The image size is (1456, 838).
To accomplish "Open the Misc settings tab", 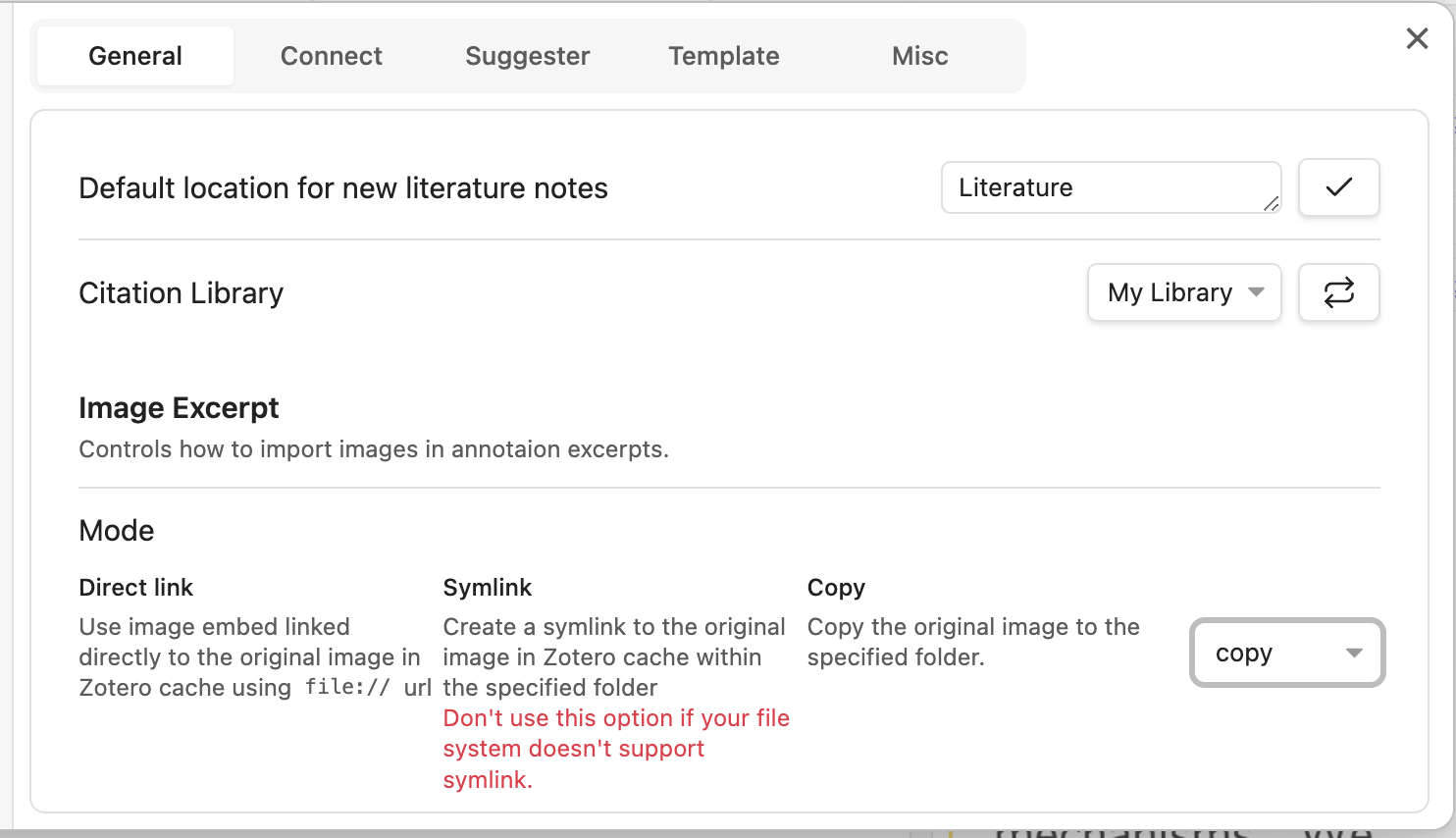I will point(919,56).
